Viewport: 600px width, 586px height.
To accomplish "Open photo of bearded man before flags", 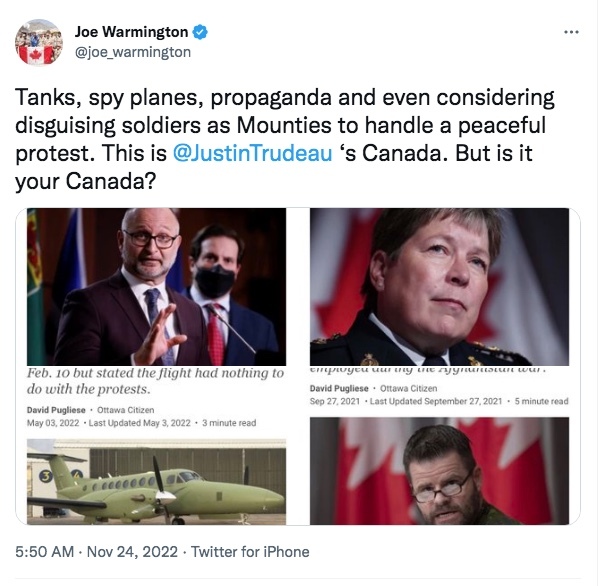I will 440,470.
